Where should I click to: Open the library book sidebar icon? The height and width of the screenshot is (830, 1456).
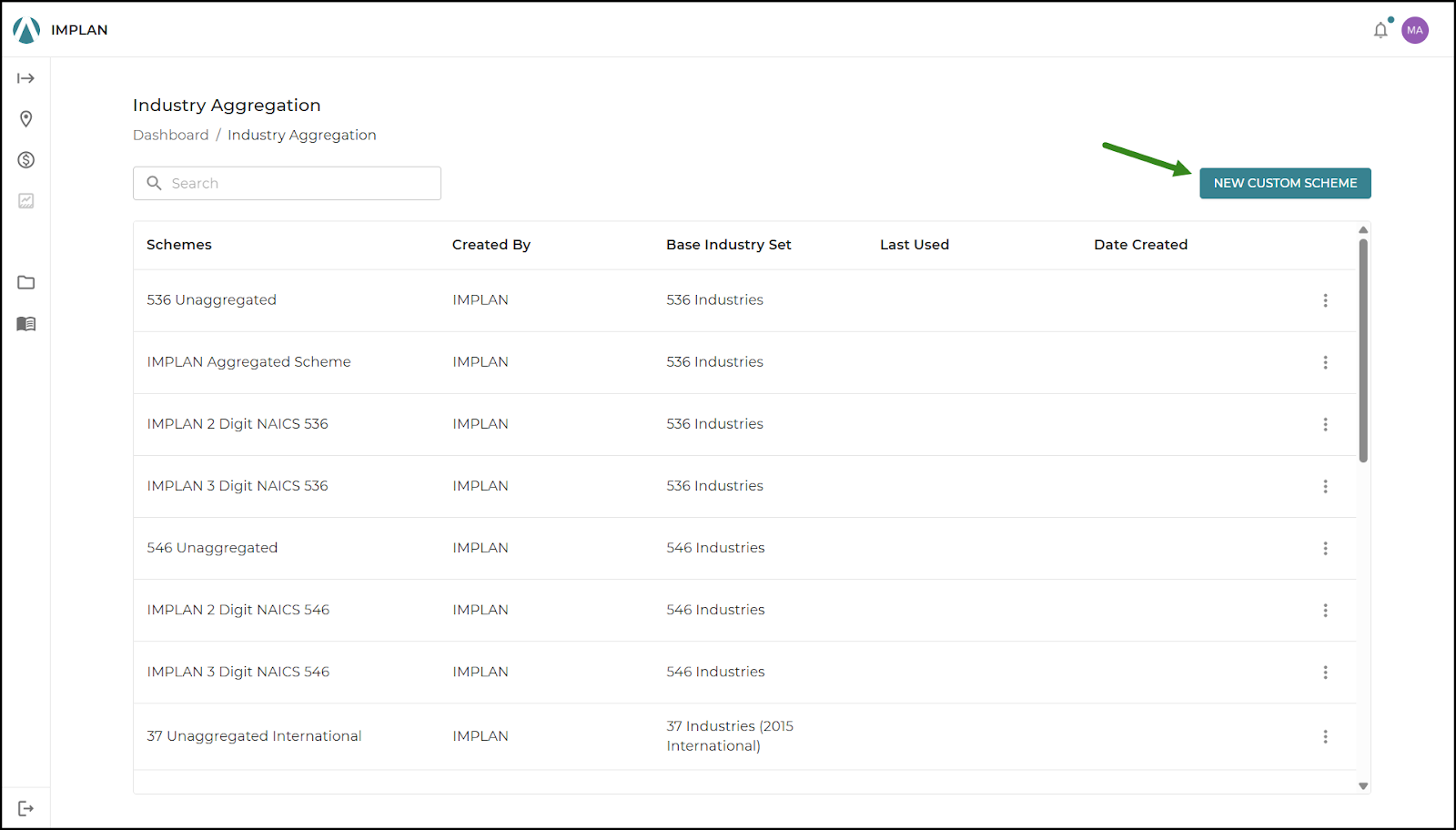26,324
